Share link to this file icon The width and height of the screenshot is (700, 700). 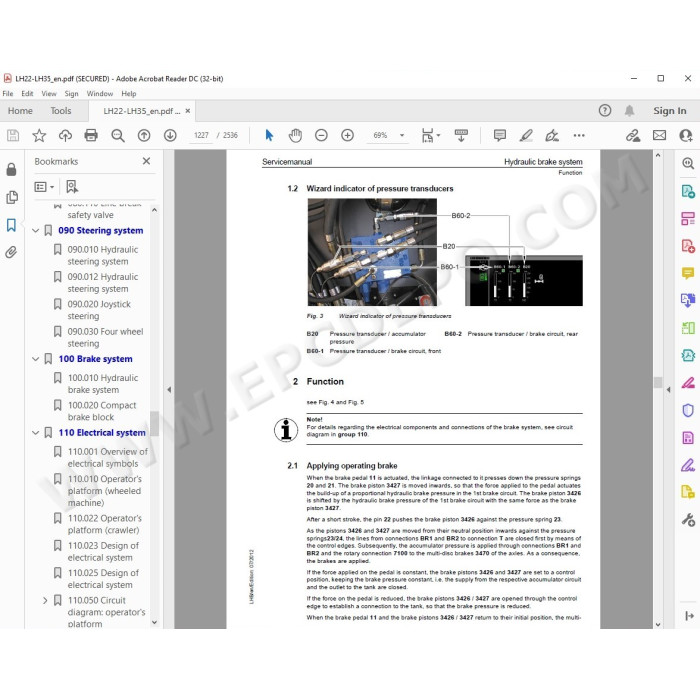click(633, 135)
